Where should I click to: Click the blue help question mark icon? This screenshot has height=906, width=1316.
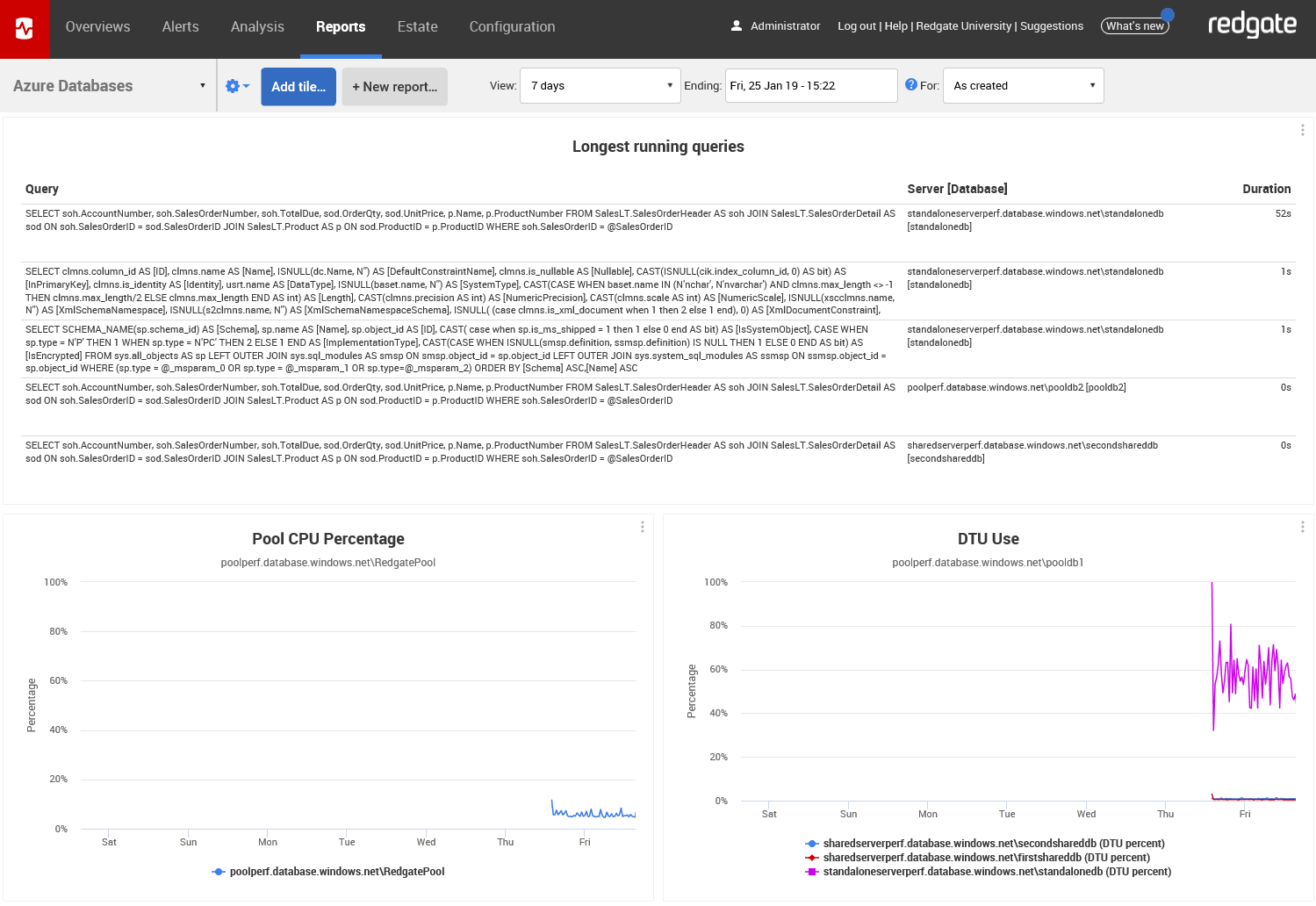[x=910, y=84]
